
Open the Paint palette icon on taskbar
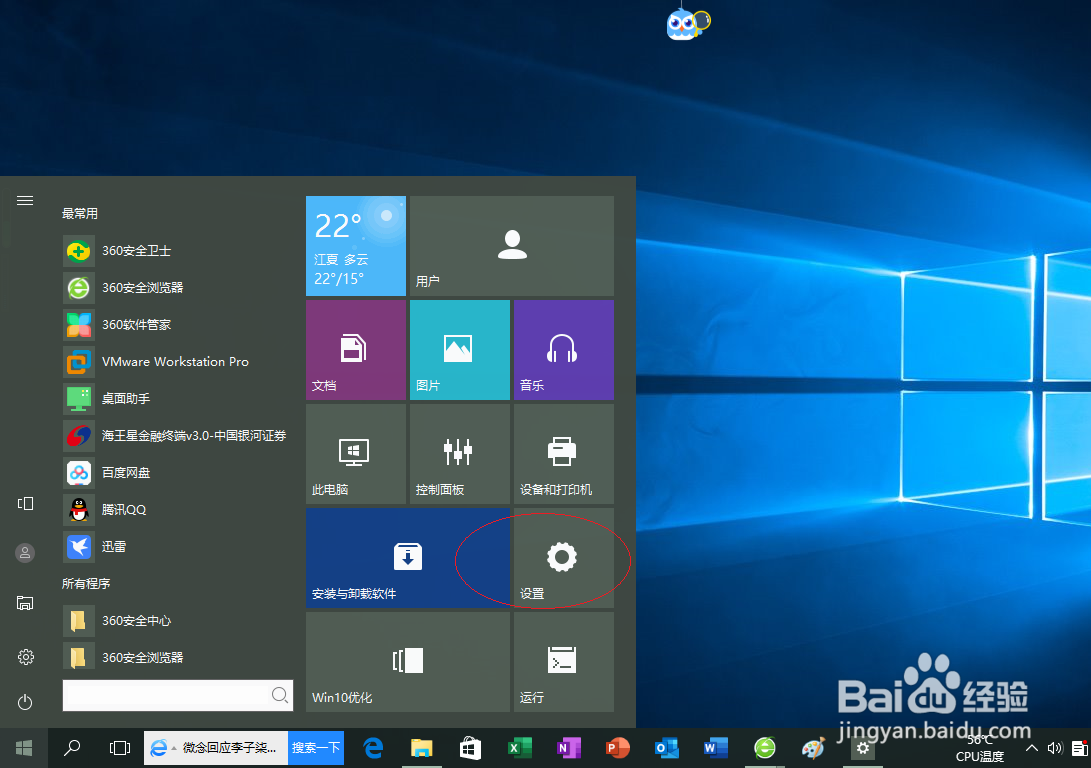click(813, 748)
